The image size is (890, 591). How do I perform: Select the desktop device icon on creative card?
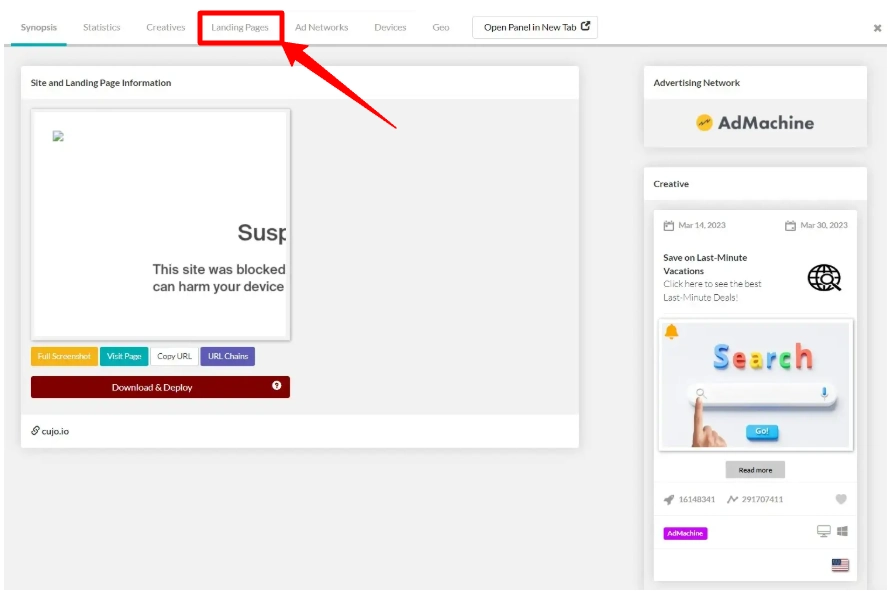[x=822, y=530]
